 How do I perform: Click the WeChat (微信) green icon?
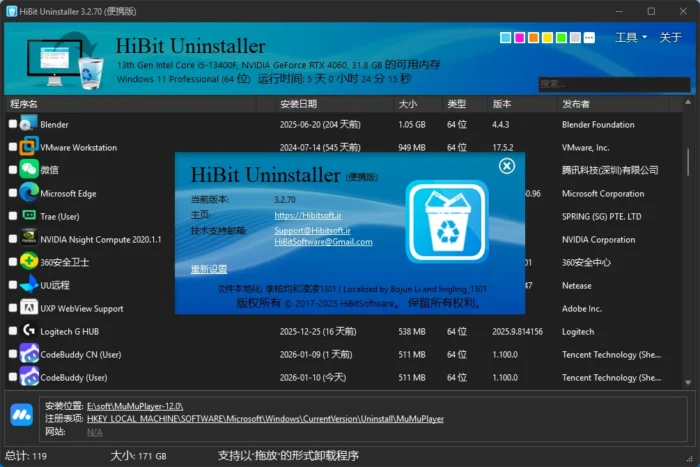[29, 170]
